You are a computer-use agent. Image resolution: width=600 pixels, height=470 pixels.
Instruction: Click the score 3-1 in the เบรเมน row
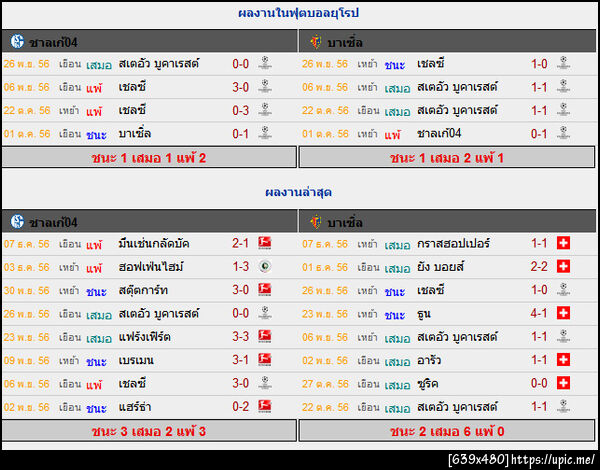[240, 360]
